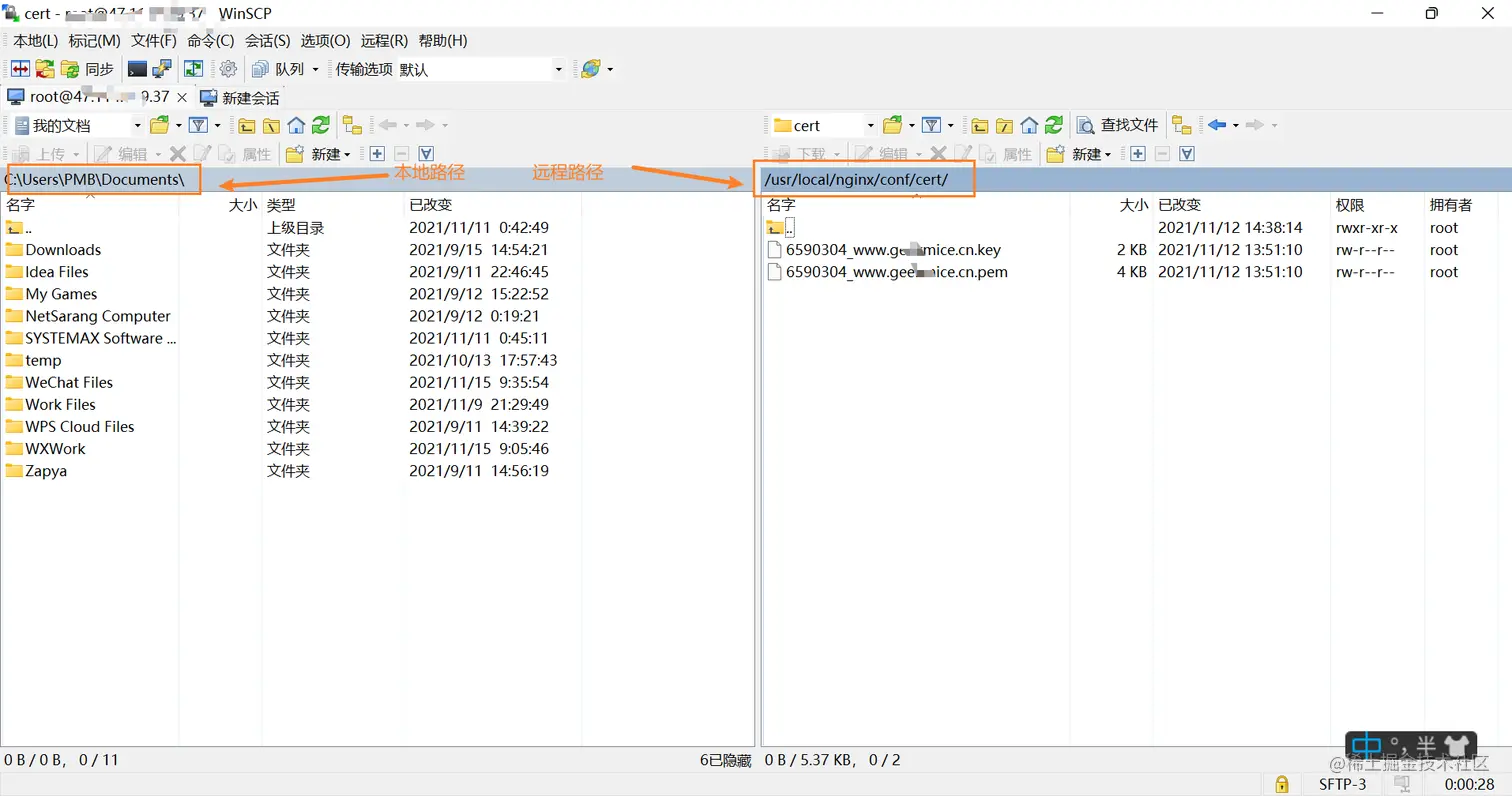Image resolution: width=1512 pixels, height=796 pixels.
Task: Show the remote directory tree icon
Action: click(1182, 125)
